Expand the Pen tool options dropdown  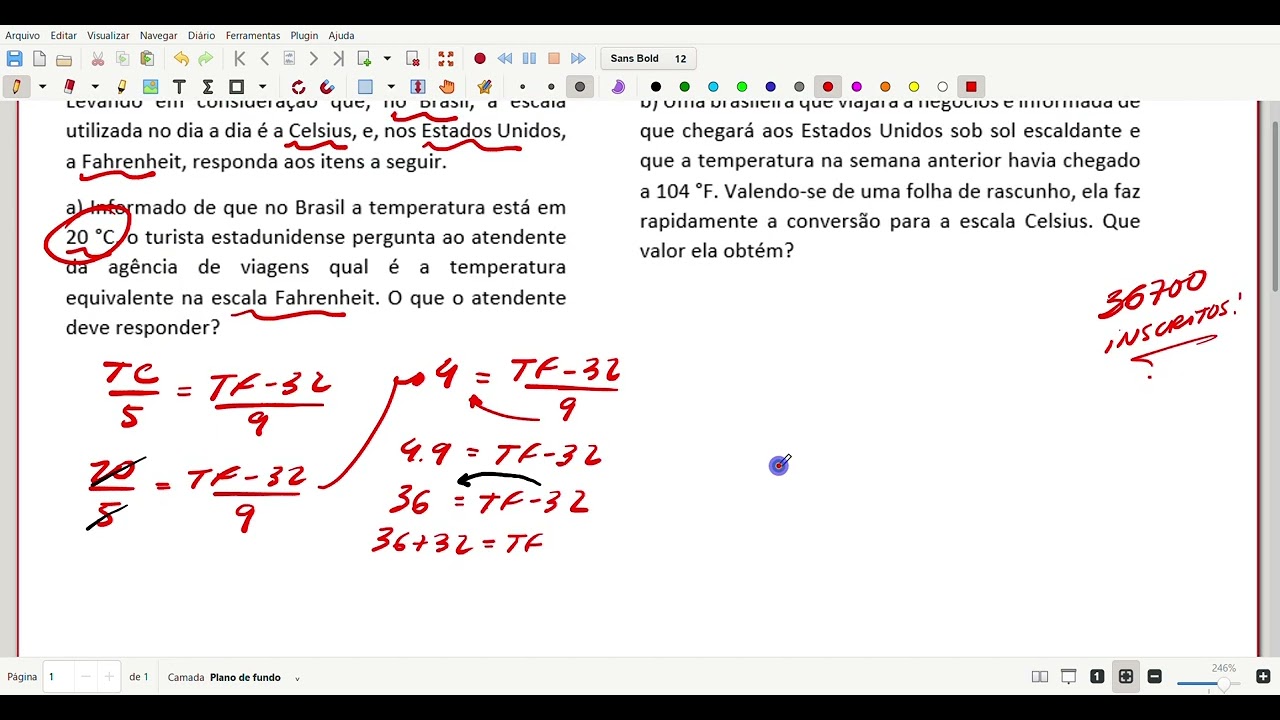[x=42, y=87]
